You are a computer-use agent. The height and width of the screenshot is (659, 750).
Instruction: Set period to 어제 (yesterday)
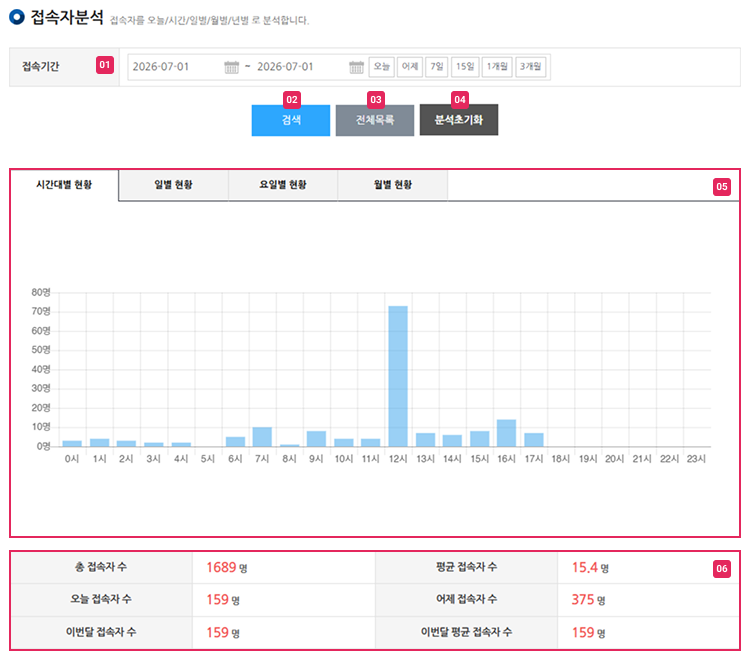[x=410, y=66]
